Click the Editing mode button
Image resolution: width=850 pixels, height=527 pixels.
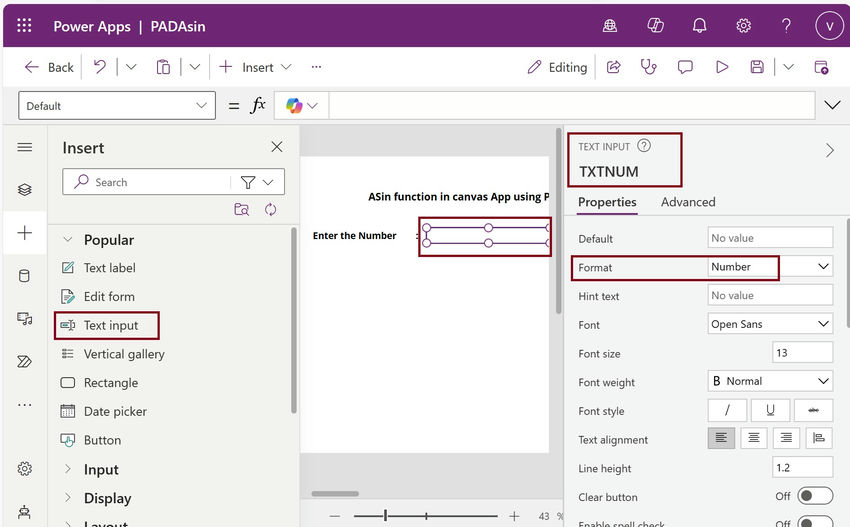click(557, 67)
